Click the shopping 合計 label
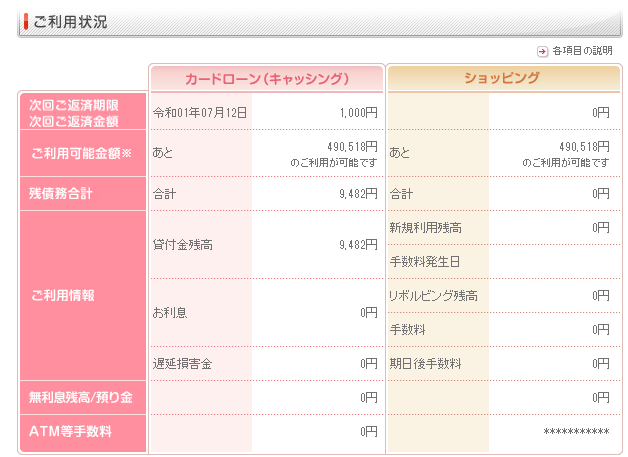This screenshot has height=457, width=628. (401, 194)
